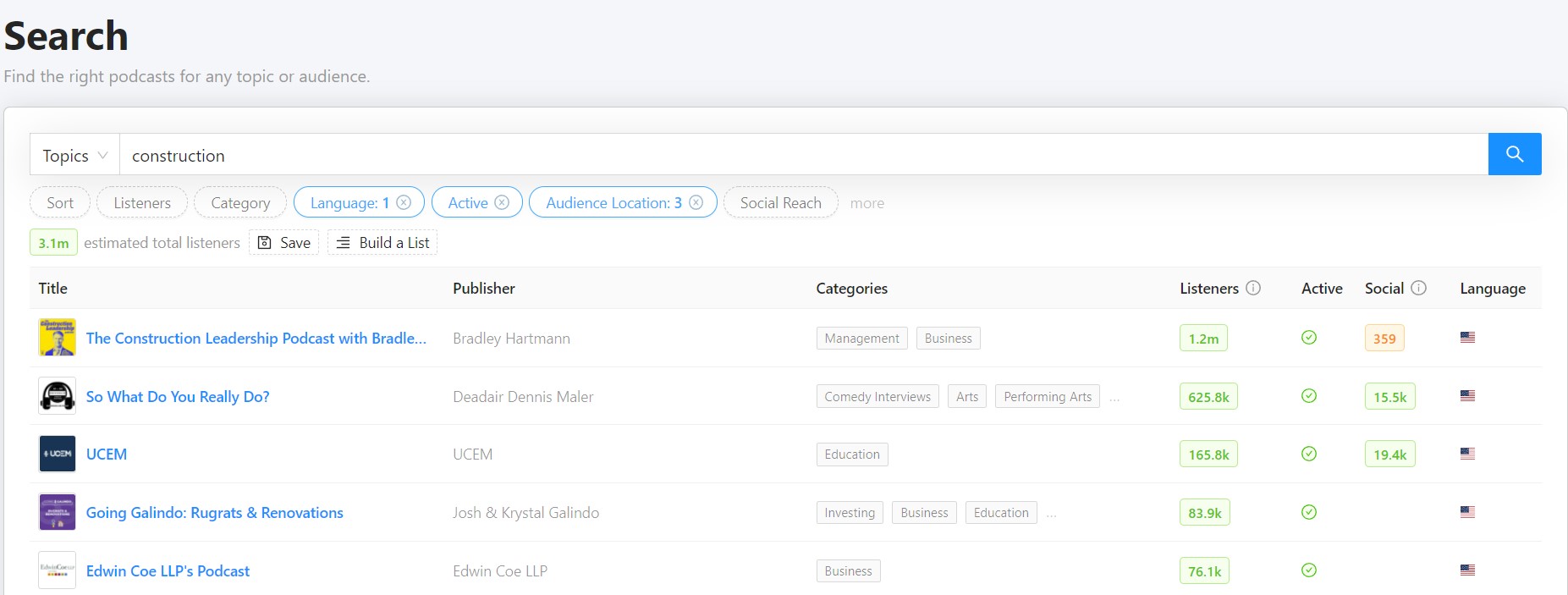
Task: Click Business tag in Construction Leadership row
Action: pyautogui.click(x=949, y=338)
